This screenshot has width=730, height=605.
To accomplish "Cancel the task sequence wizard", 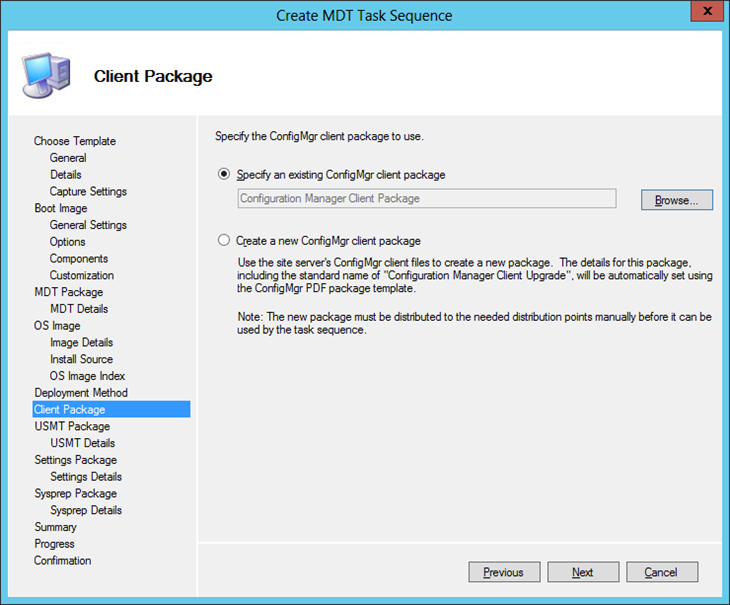I will 661,572.
